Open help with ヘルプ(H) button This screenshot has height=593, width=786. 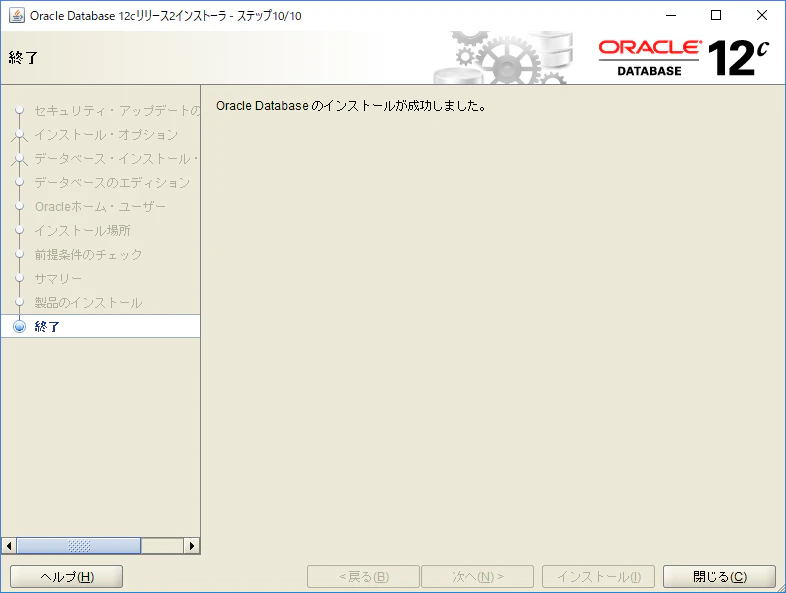[67, 576]
